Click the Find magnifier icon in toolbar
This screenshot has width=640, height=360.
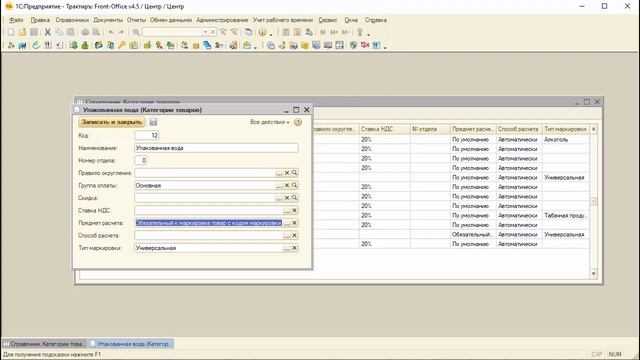(x=136, y=32)
